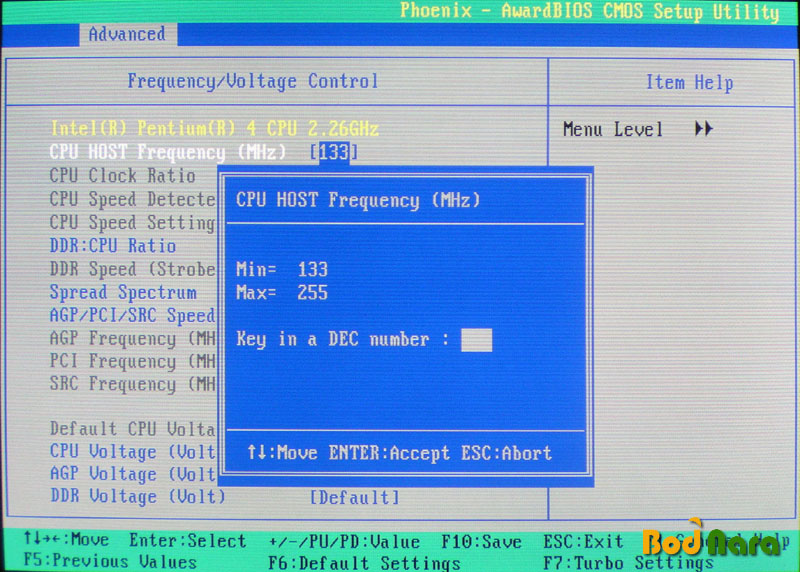Image resolution: width=800 pixels, height=572 pixels.
Task: Click the Menu Level double-arrow icon
Action: (x=704, y=129)
